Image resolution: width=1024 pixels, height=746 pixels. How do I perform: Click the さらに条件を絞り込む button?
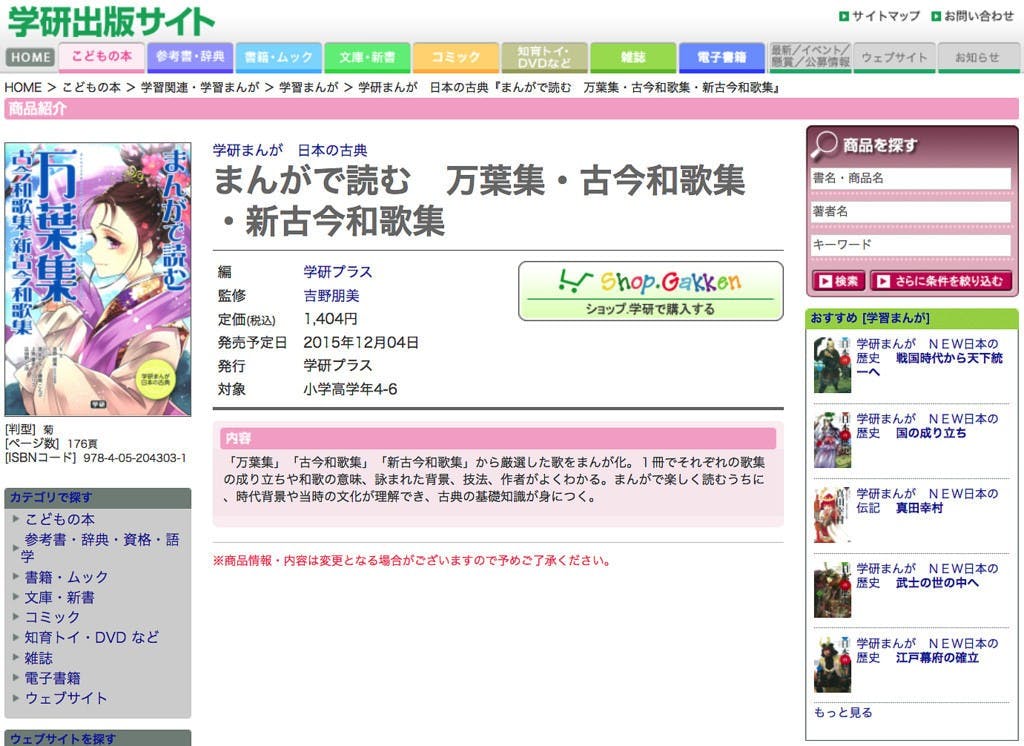click(941, 281)
